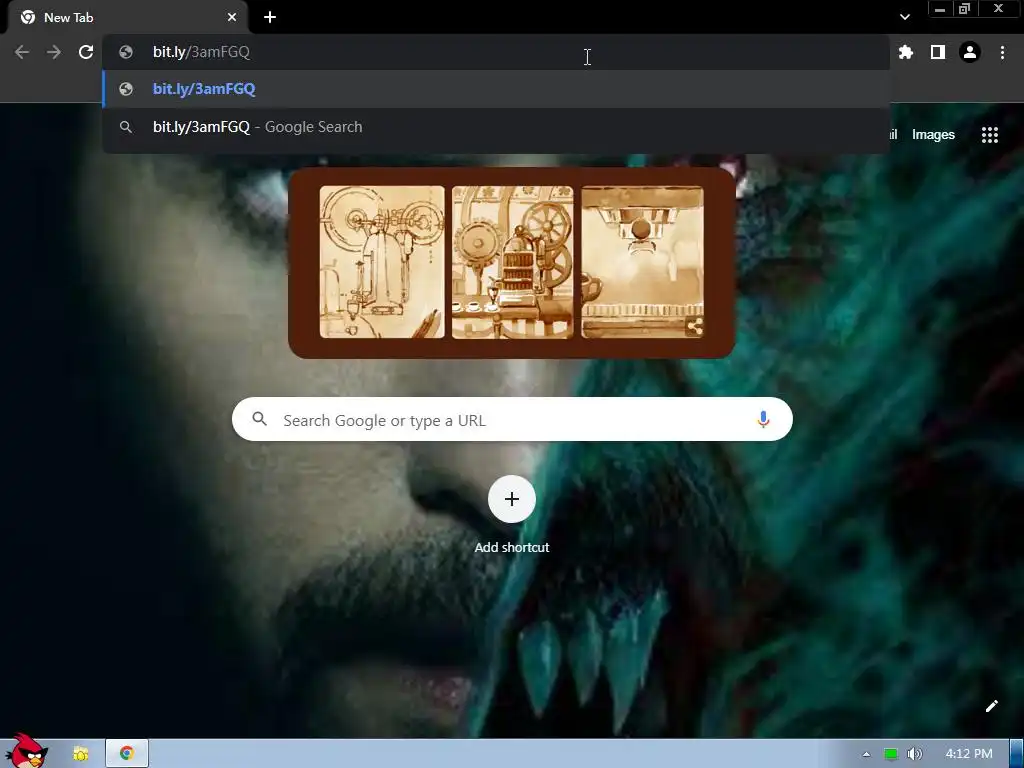This screenshot has width=1024, height=768.
Task: Open the green network tray icon
Action: [x=890, y=754]
